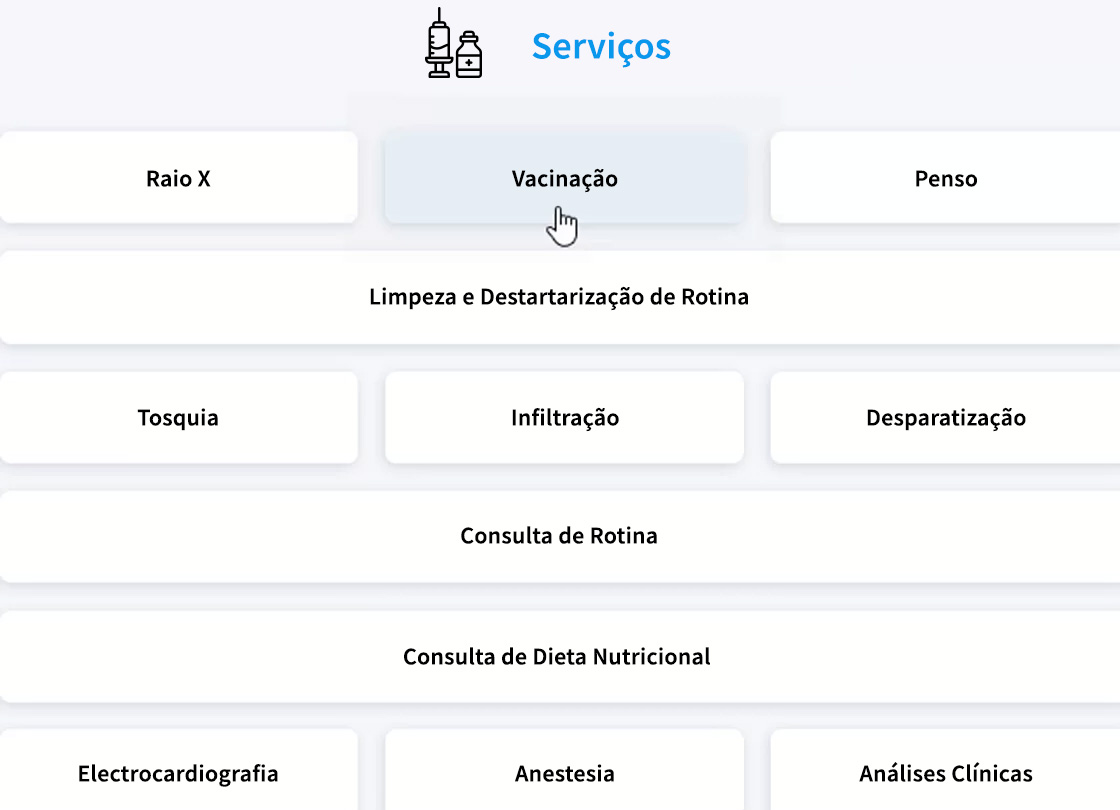Deselect the highlighted Vacinação service
Image resolution: width=1120 pixels, height=810 pixels.
[564, 178]
